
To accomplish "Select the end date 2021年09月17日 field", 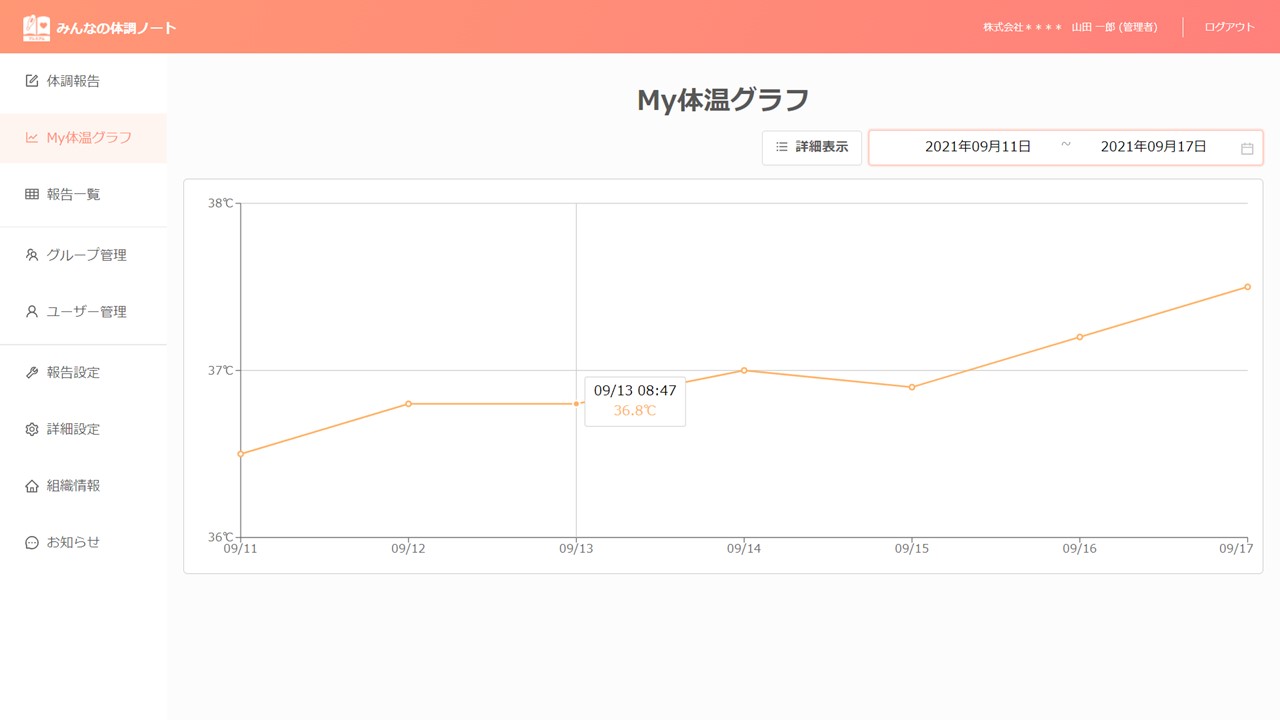I will click(x=1153, y=147).
